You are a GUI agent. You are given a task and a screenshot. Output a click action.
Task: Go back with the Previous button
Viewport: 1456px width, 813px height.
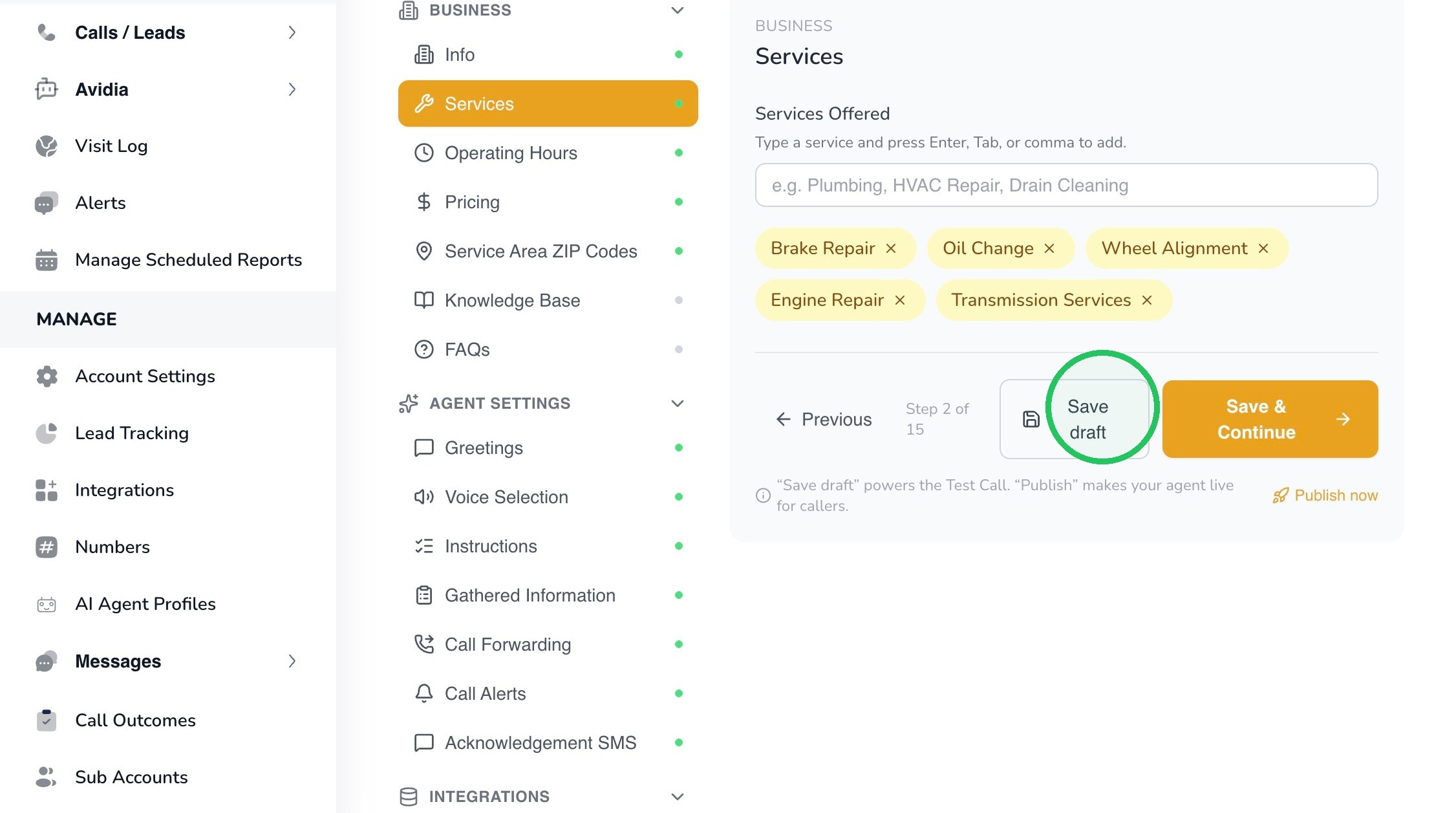(823, 419)
